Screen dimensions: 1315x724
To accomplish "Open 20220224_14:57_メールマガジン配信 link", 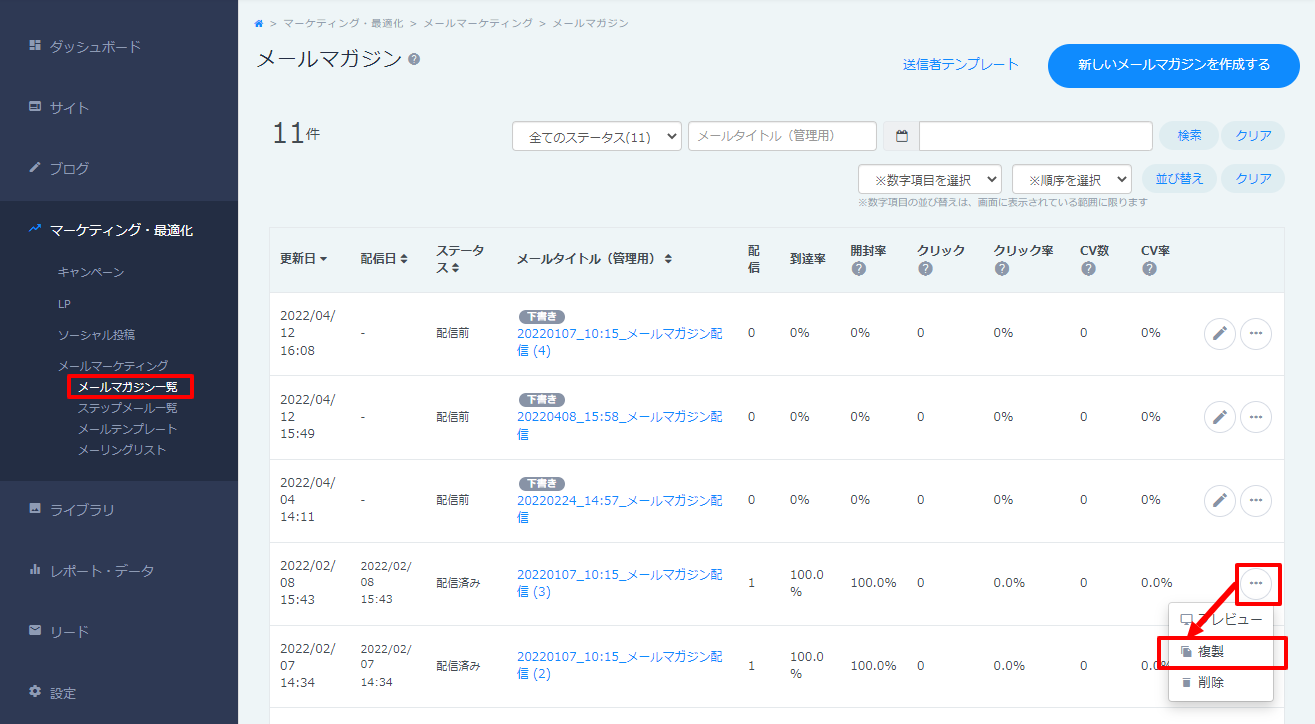I will click(619, 508).
